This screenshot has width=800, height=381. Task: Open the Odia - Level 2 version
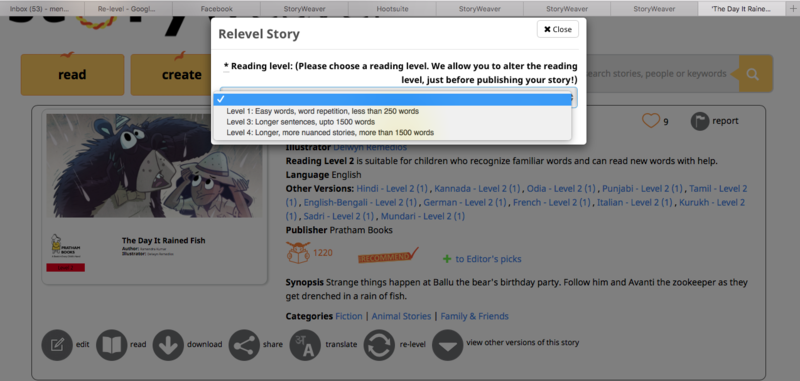(561, 189)
